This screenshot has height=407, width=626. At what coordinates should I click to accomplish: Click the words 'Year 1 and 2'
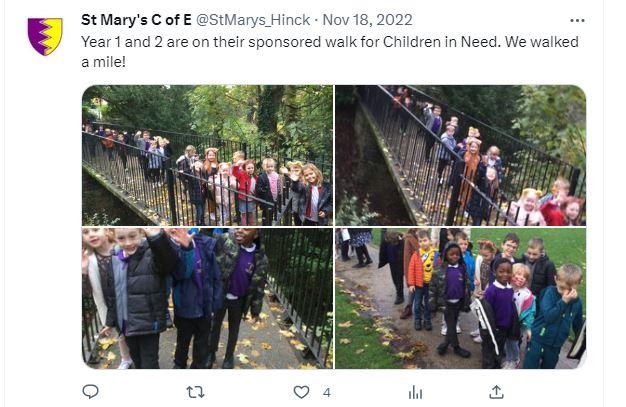tap(122, 42)
